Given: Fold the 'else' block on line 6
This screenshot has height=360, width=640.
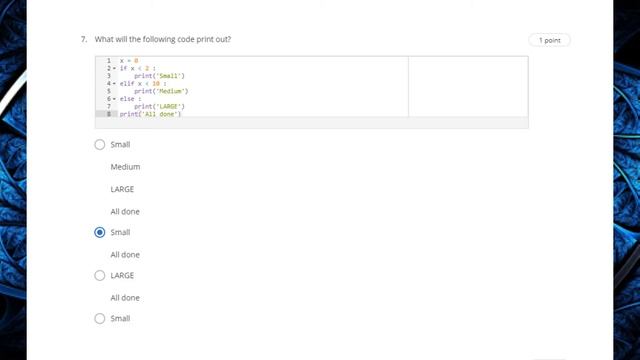Looking at the screenshot, I should (114, 99).
